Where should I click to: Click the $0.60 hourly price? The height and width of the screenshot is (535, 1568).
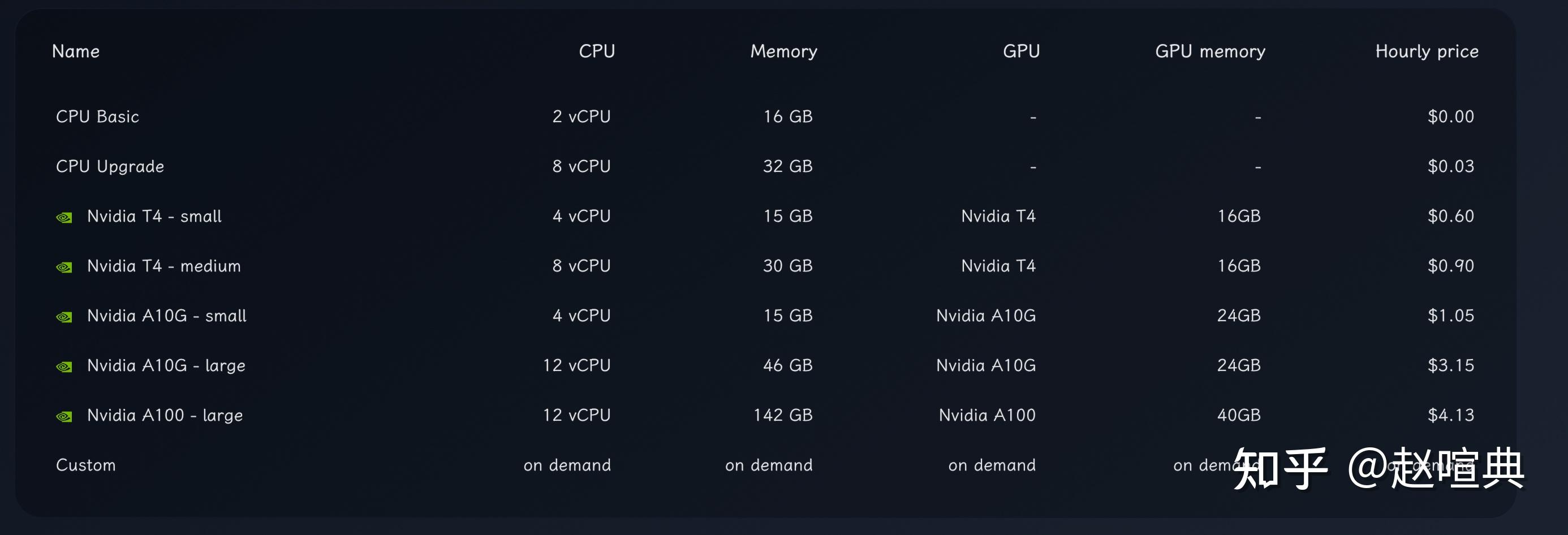click(x=1450, y=216)
